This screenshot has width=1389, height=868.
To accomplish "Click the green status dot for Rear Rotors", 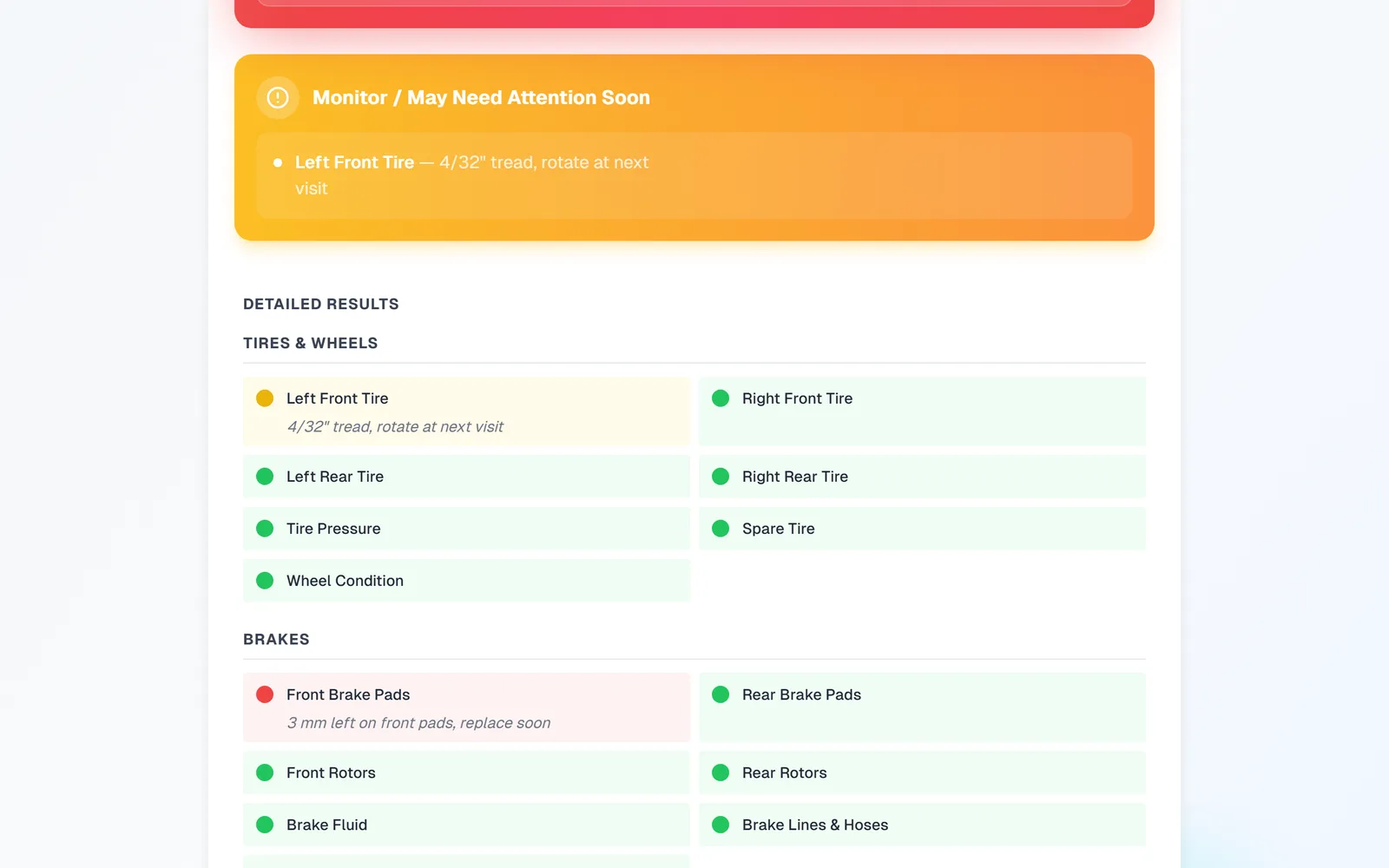I will tap(721, 773).
